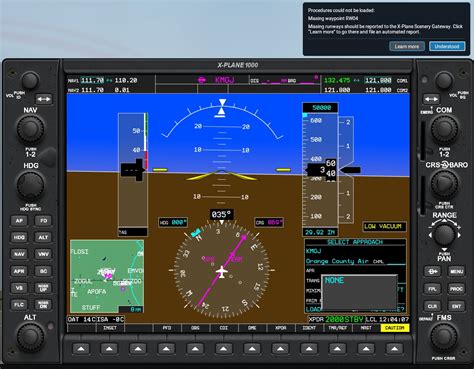474x369 pixels.
Task: Click the softkey arrow beneath PFD
Action: [x=166, y=349]
